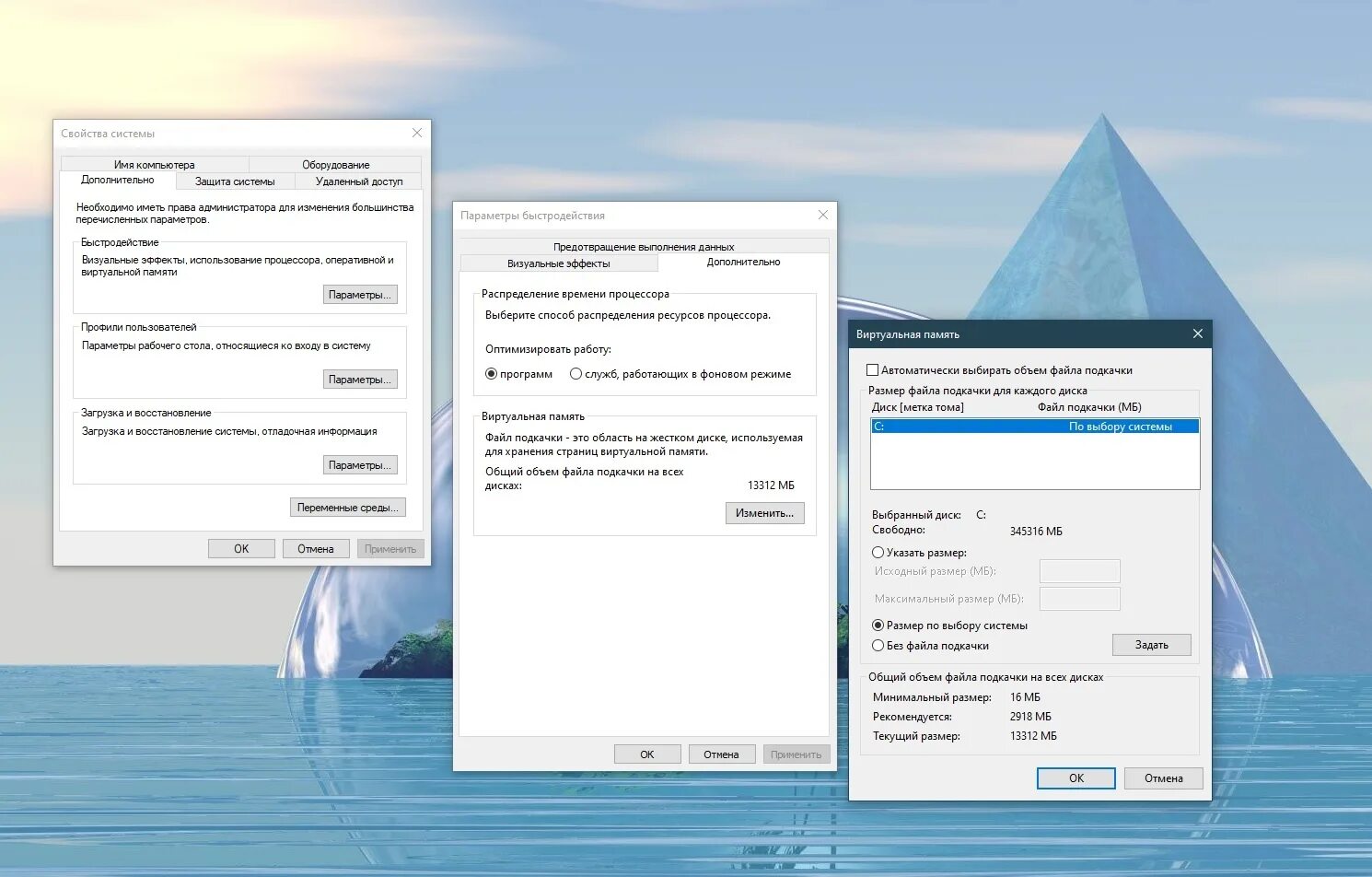Open the Удаленный доступ tab
The height and width of the screenshot is (877, 1372).
coord(359,181)
